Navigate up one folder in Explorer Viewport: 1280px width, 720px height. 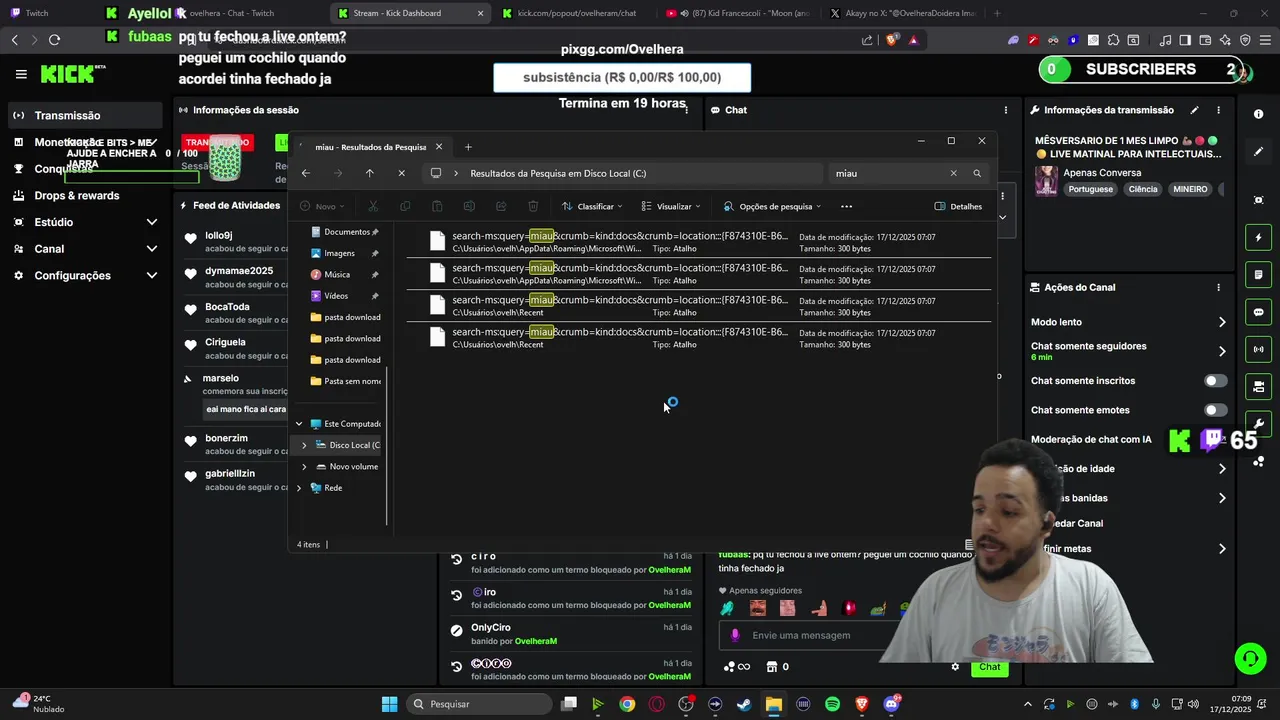click(x=369, y=173)
